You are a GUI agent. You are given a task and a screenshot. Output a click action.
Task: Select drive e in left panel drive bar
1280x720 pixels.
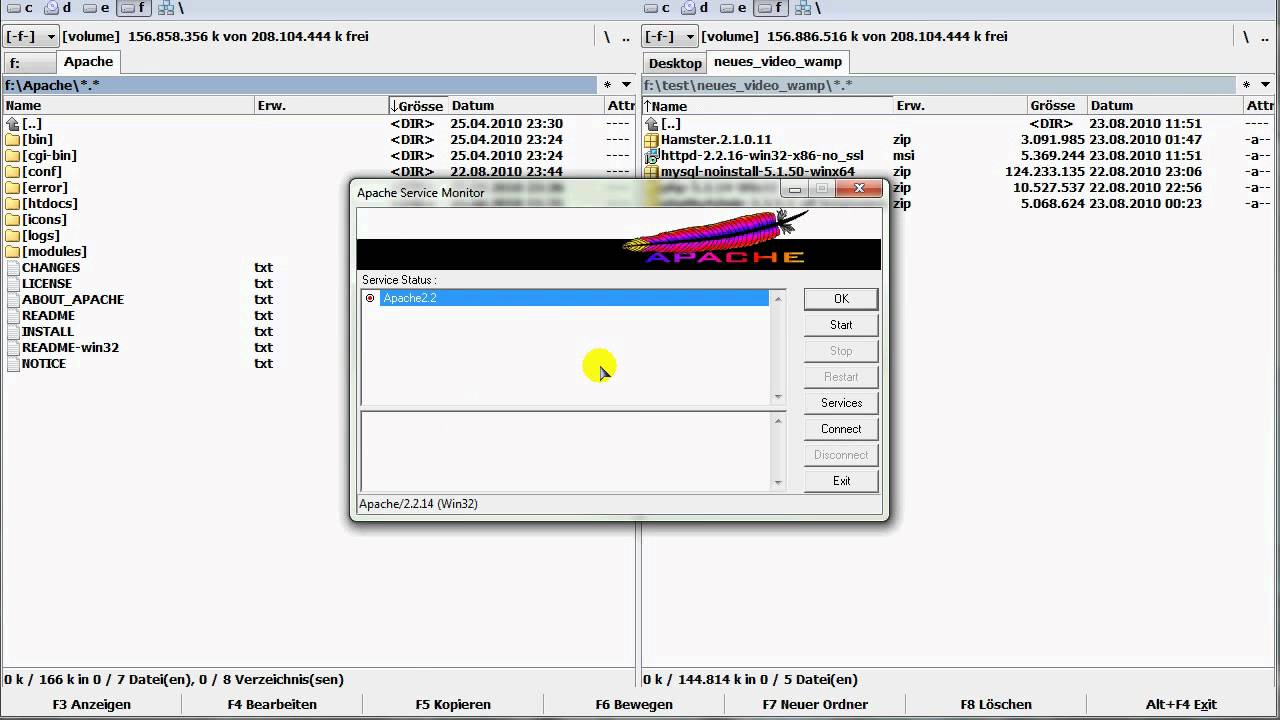tap(96, 8)
